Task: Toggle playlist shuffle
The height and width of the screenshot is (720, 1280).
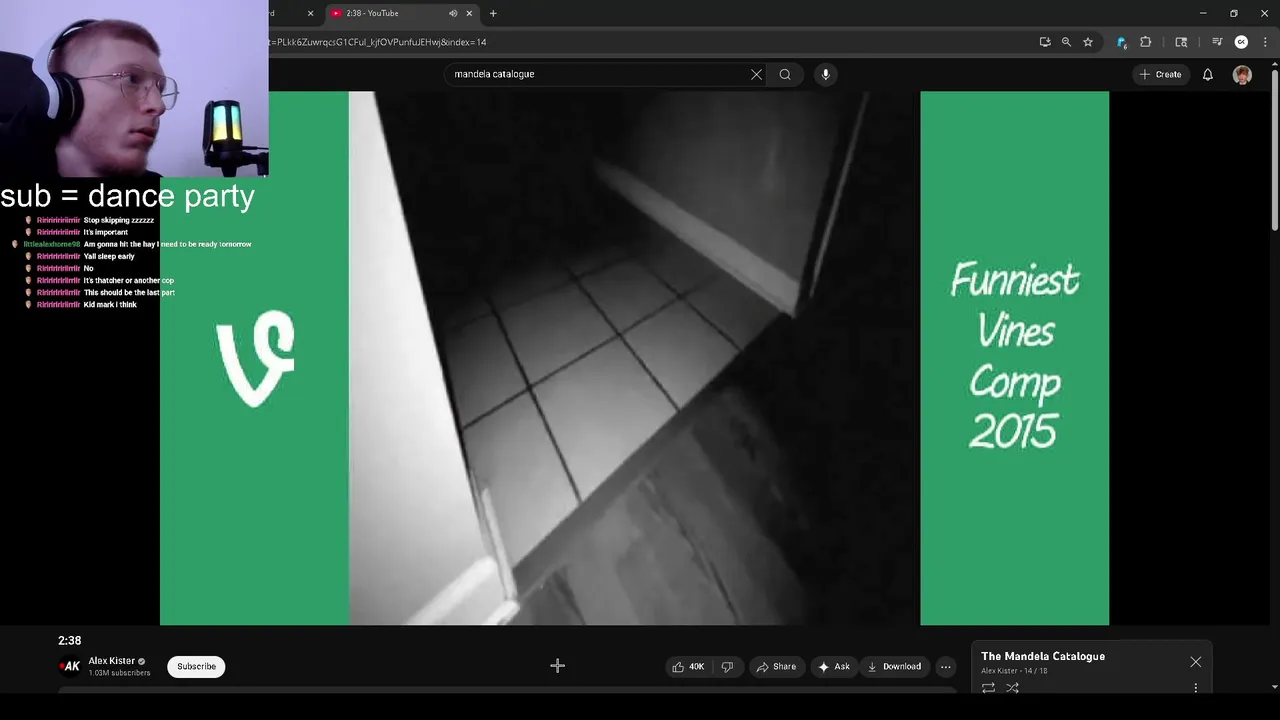Action: click(x=1012, y=688)
